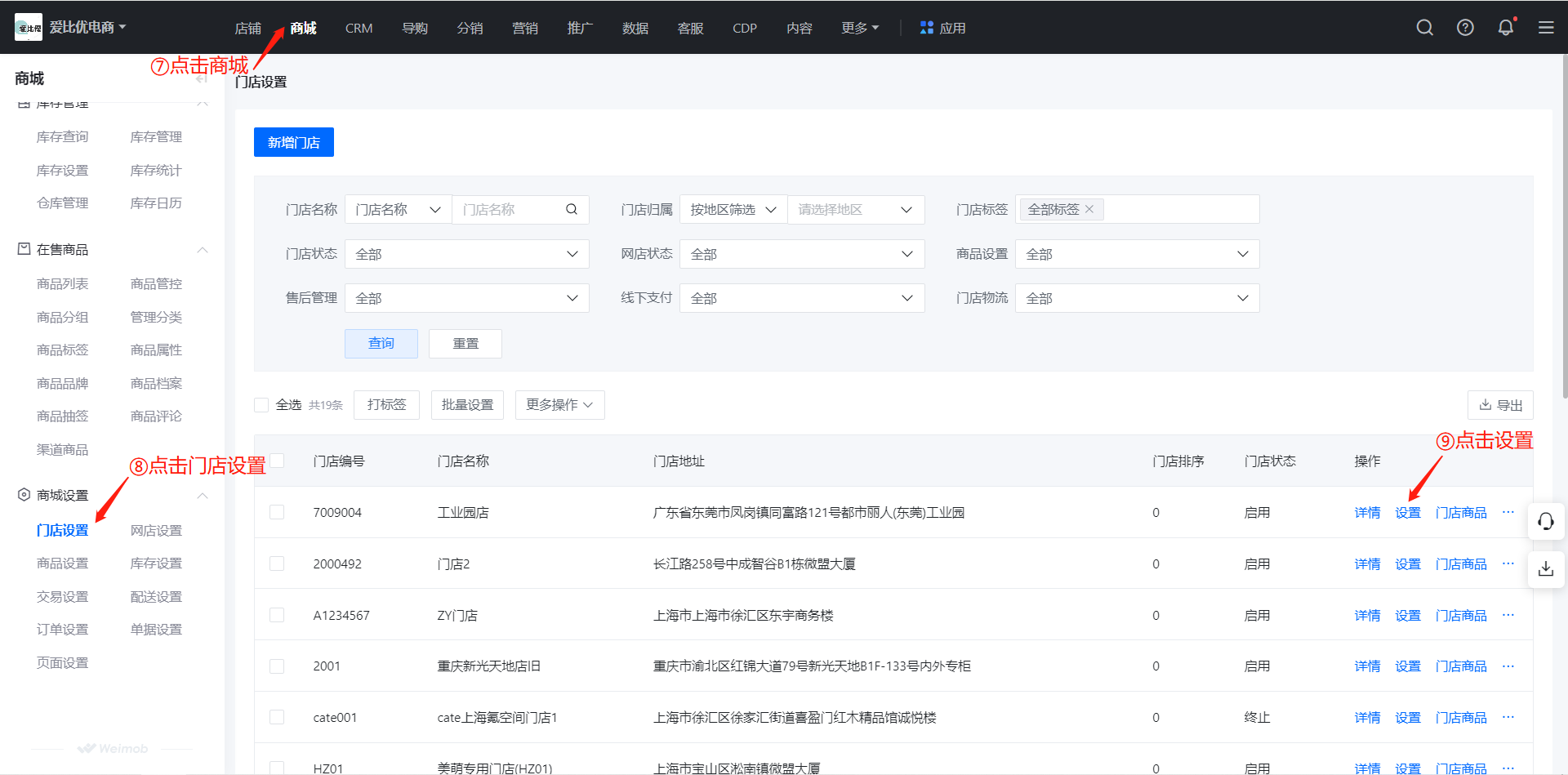Screen dimensions: 1568x775
Task: Open 门店商品 for store A1234567
Action: click(x=1461, y=615)
